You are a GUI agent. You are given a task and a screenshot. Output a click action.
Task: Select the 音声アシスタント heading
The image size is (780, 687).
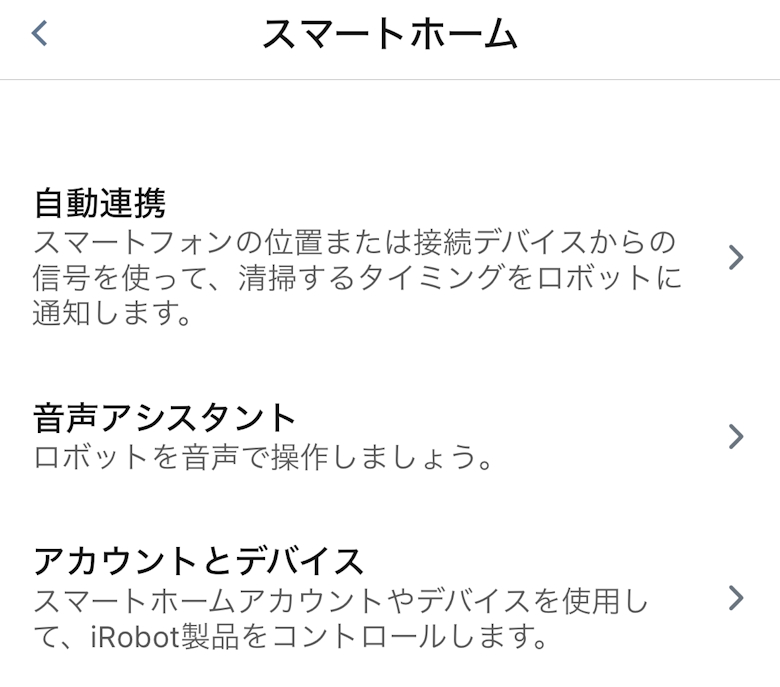(x=165, y=418)
